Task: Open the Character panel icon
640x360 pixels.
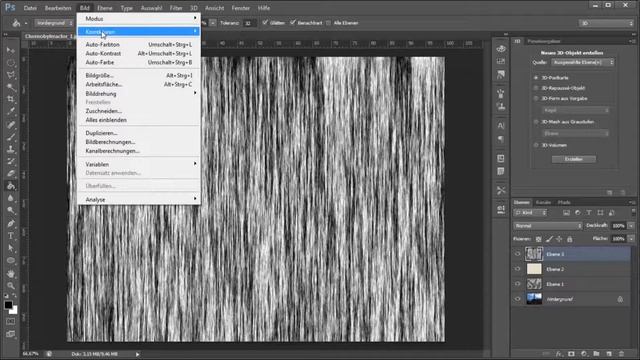Action: click(501, 126)
